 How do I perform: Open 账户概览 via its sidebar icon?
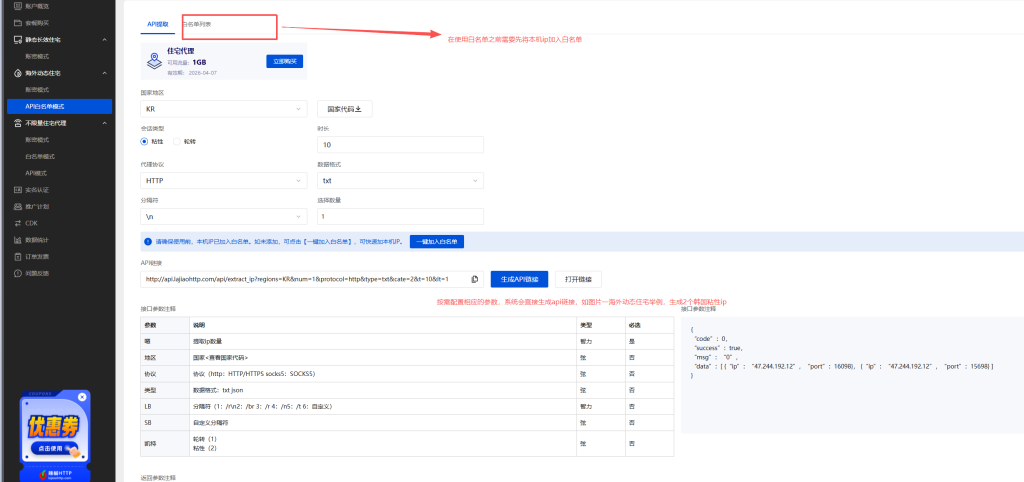[x=18, y=6]
